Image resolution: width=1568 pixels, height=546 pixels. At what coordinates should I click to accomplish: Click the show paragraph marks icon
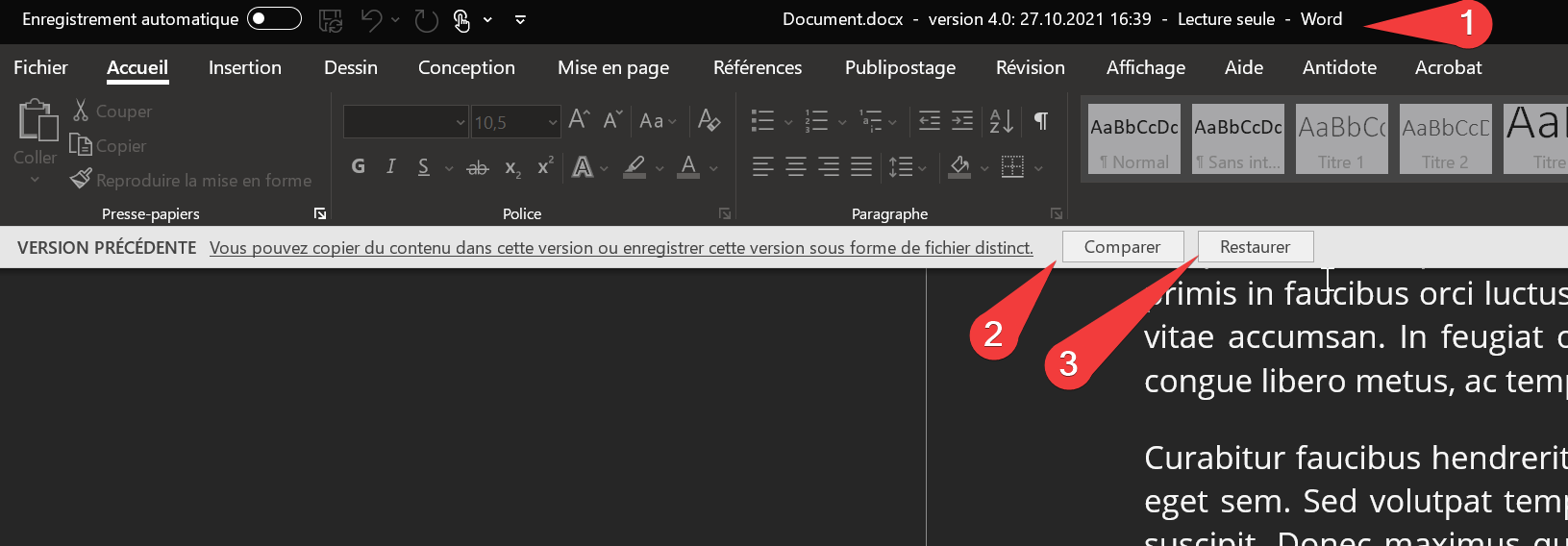pos(1040,121)
